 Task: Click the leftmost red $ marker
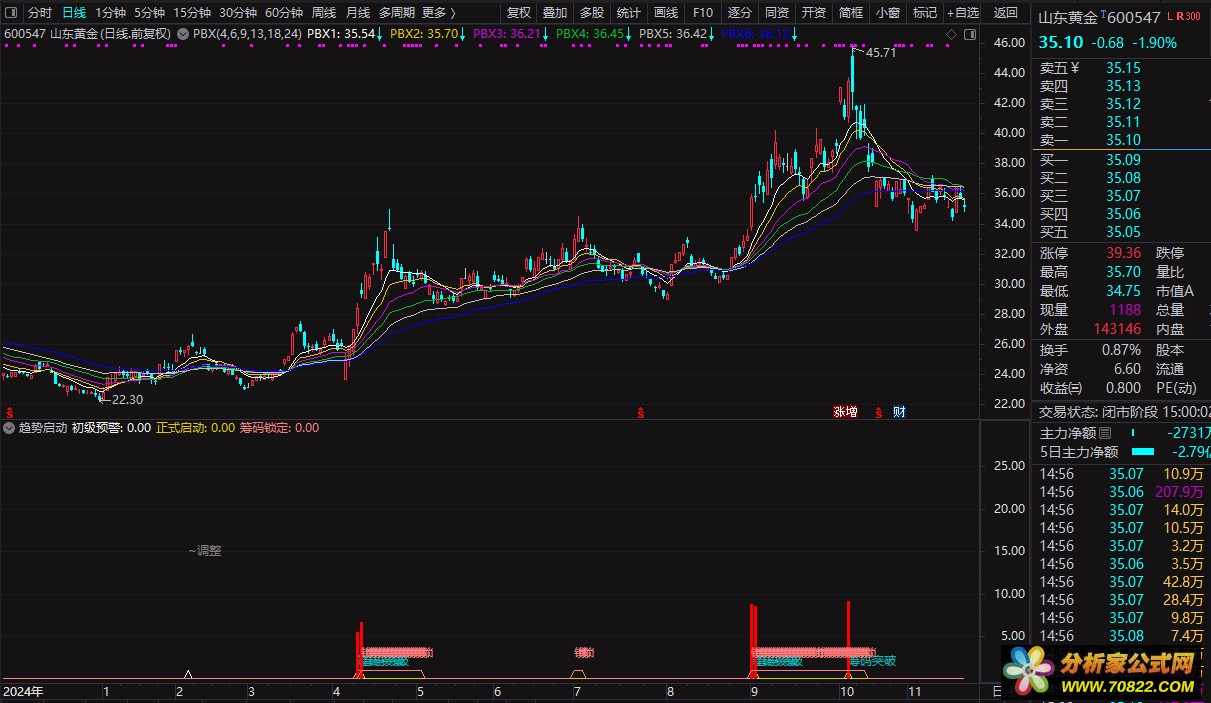tap(10, 411)
